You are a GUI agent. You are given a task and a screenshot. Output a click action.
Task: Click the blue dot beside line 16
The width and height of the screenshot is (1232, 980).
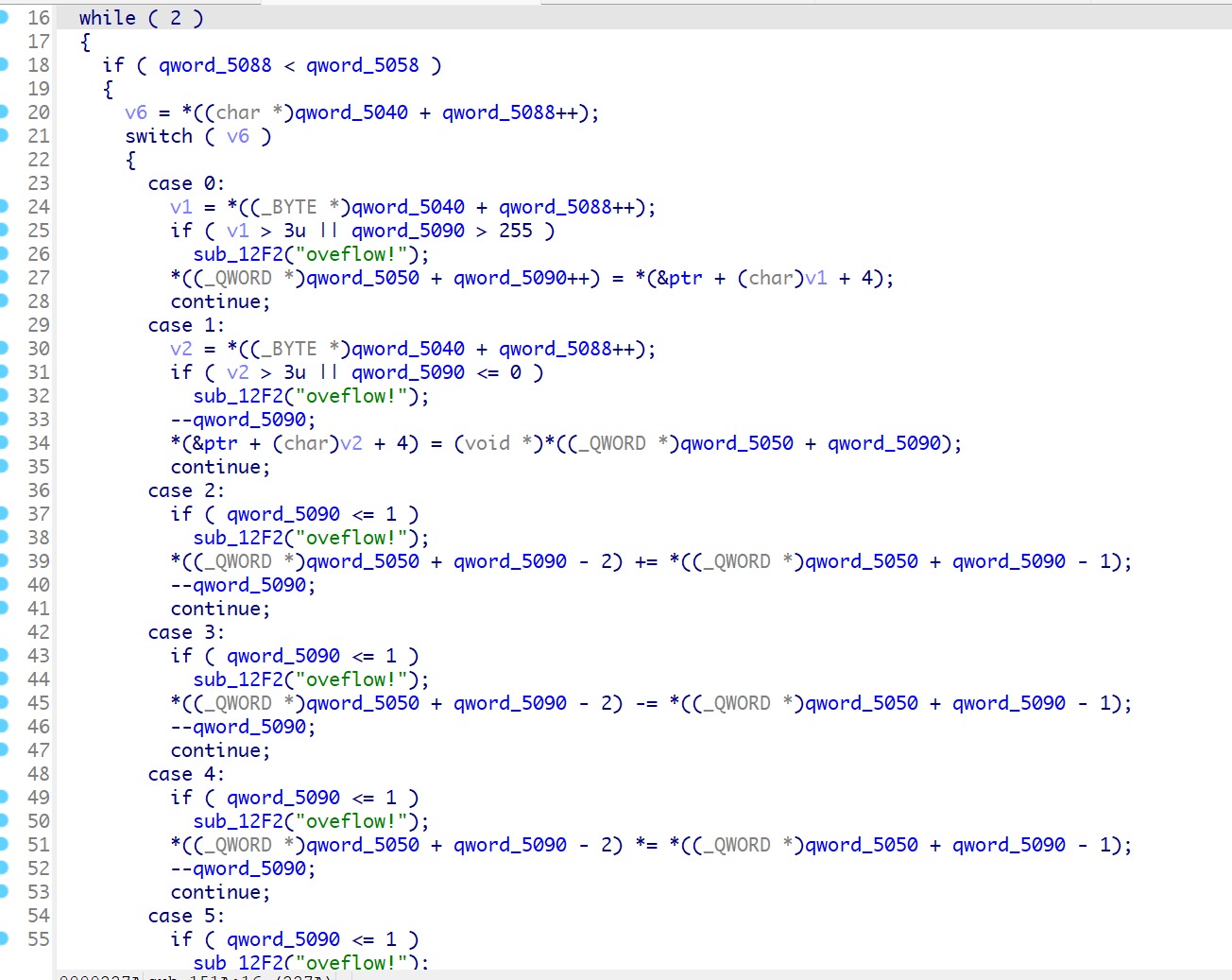point(3,17)
